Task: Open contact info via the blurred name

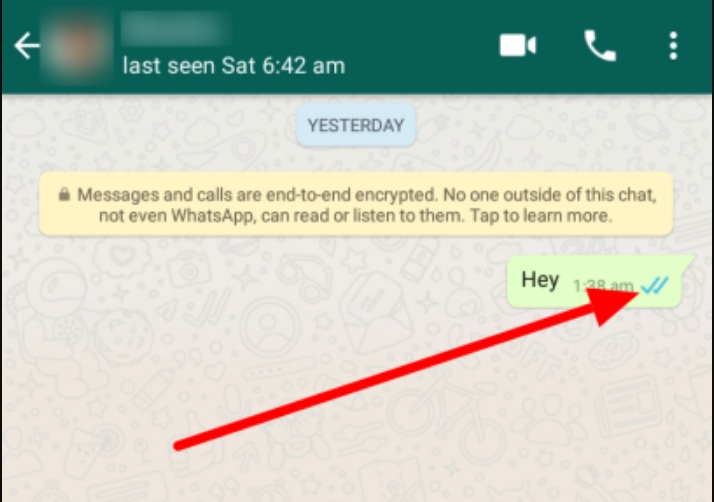Action: coord(177,28)
